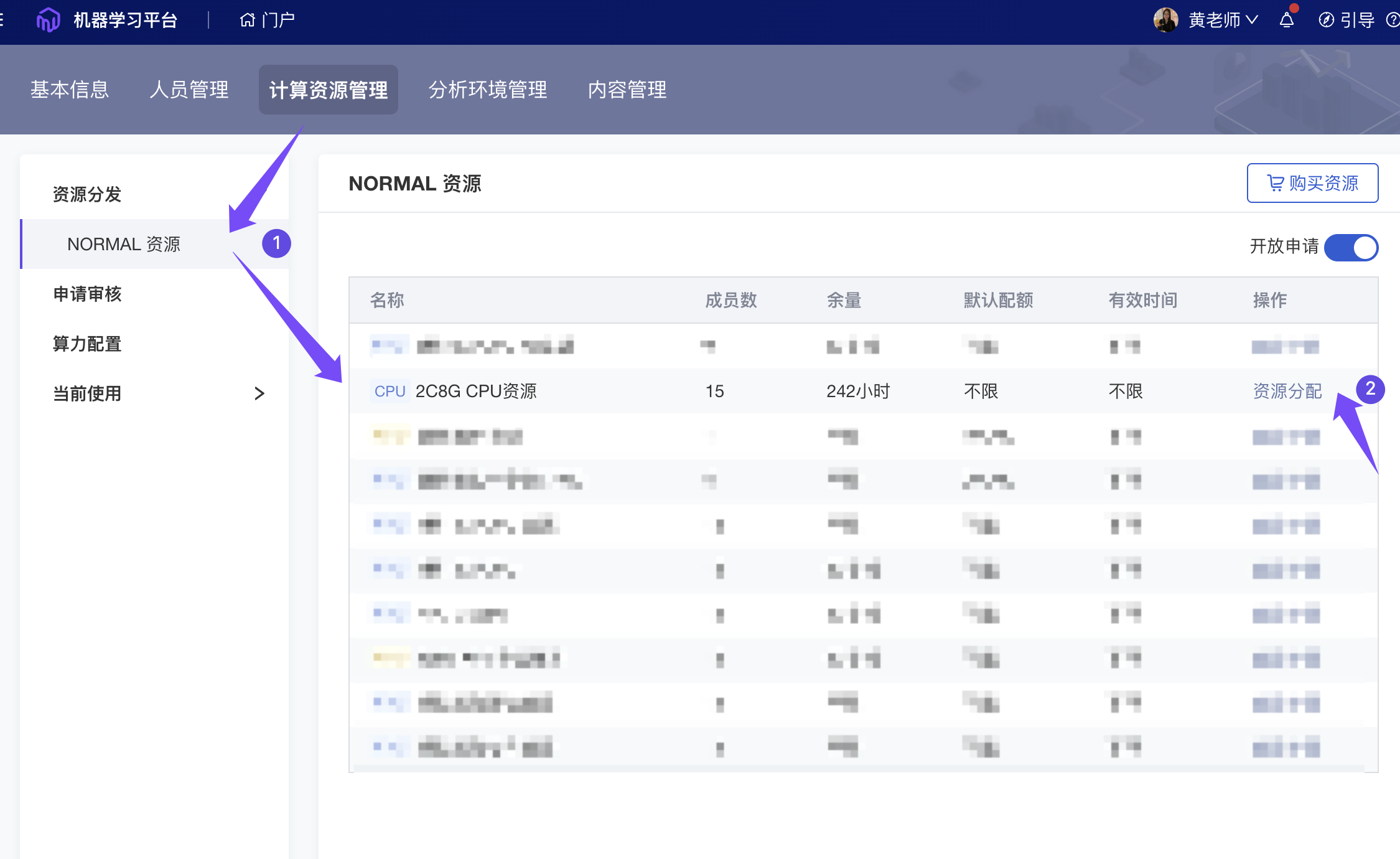Select NORMAL 资源 in the sidebar

click(x=124, y=244)
